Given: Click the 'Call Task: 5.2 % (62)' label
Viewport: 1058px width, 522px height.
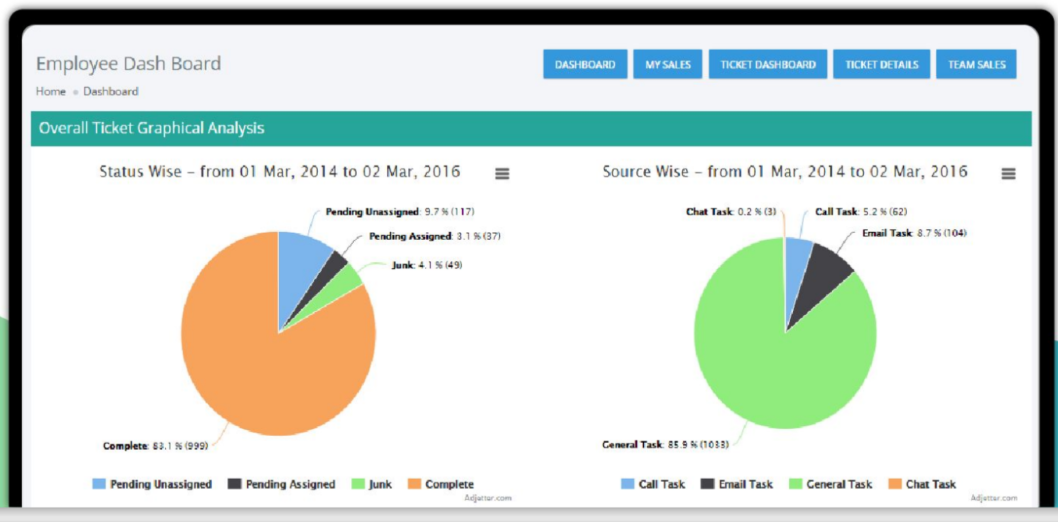Looking at the screenshot, I should (x=861, y=212).
